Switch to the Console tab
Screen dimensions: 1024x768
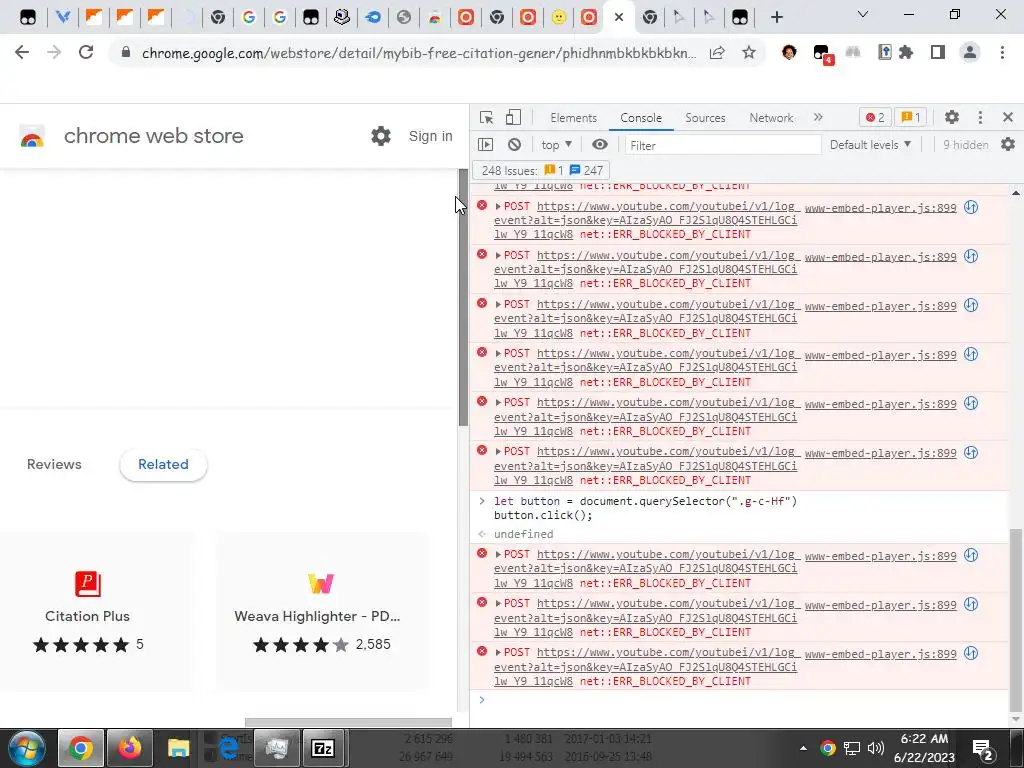pyautogui.click(x=641, y=118)
